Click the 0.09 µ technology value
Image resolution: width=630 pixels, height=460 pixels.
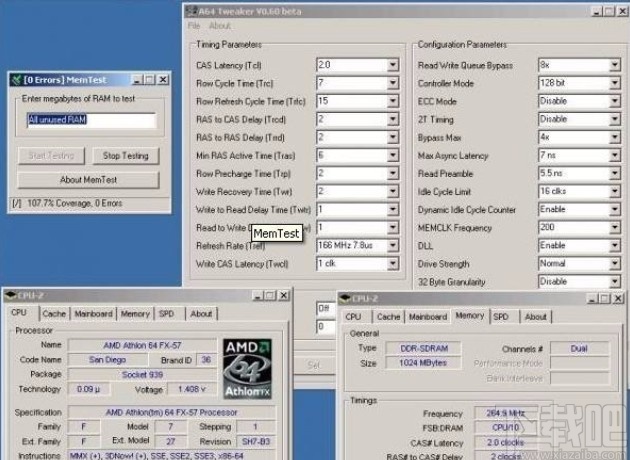88,389
